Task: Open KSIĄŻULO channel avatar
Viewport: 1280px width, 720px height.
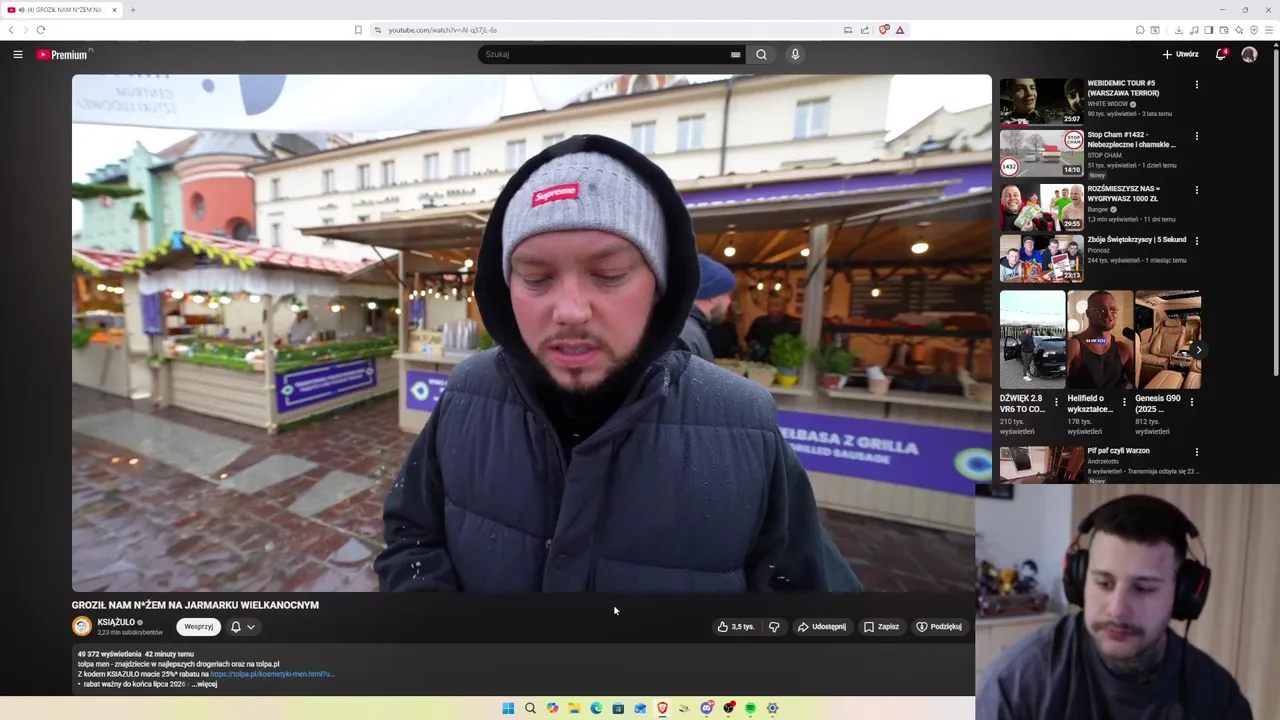Action: [82, 627]
